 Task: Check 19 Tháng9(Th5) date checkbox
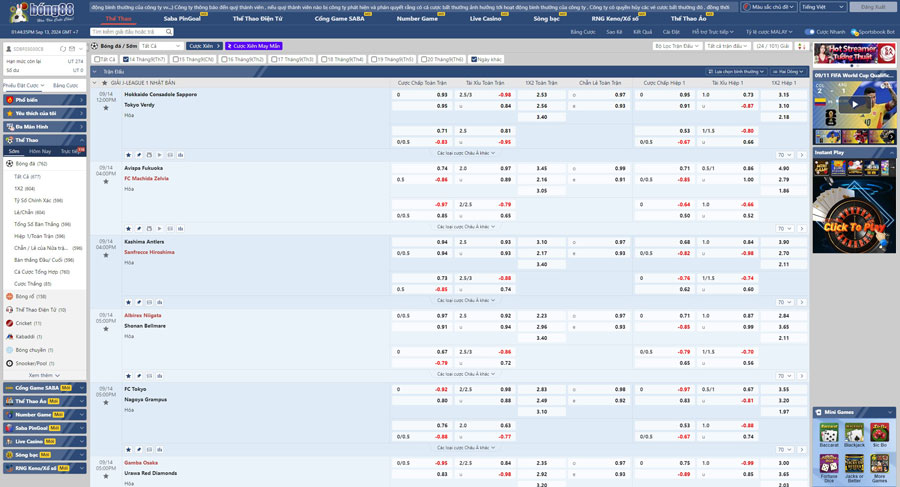374,59
